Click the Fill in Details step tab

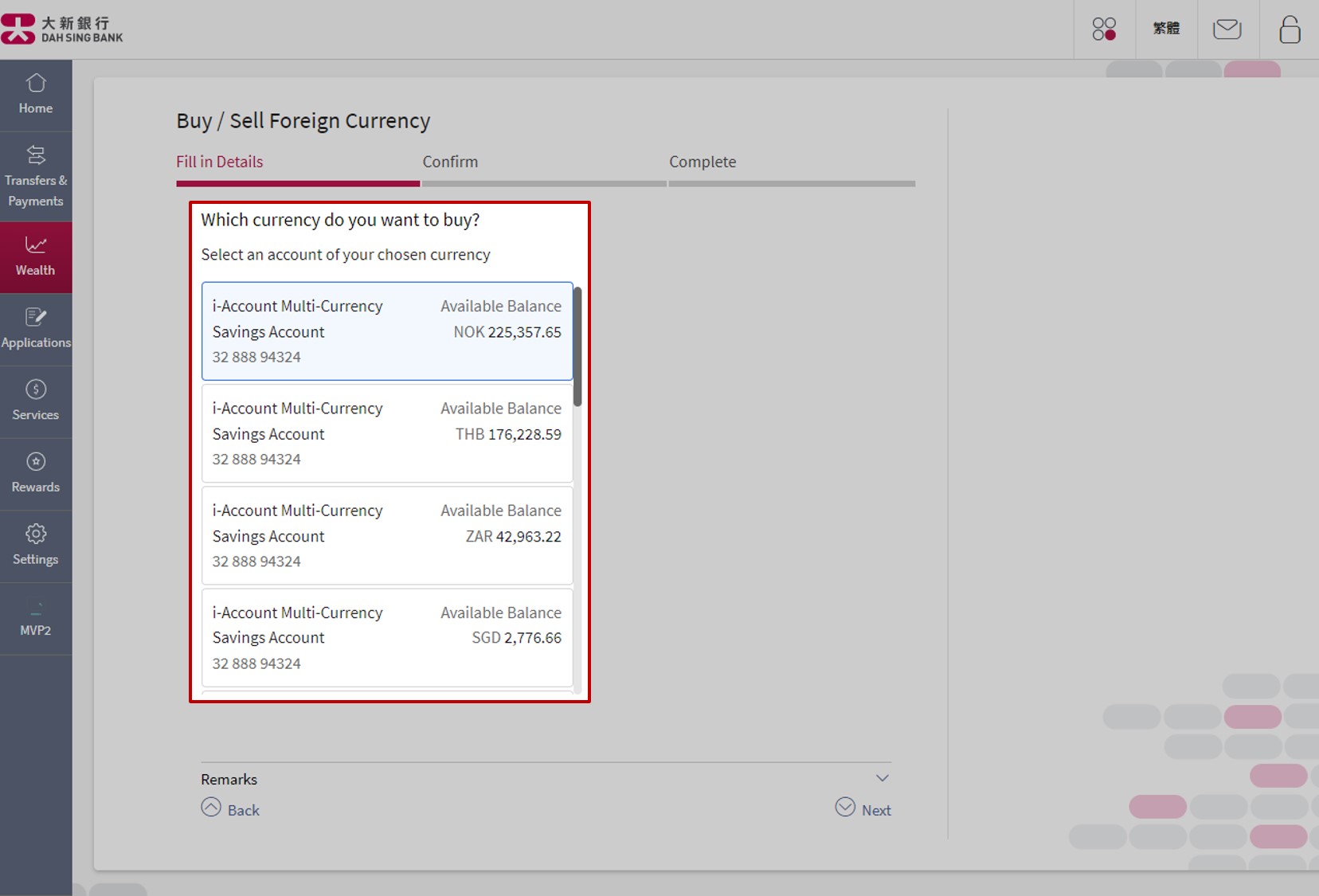(x=219, y=162)
